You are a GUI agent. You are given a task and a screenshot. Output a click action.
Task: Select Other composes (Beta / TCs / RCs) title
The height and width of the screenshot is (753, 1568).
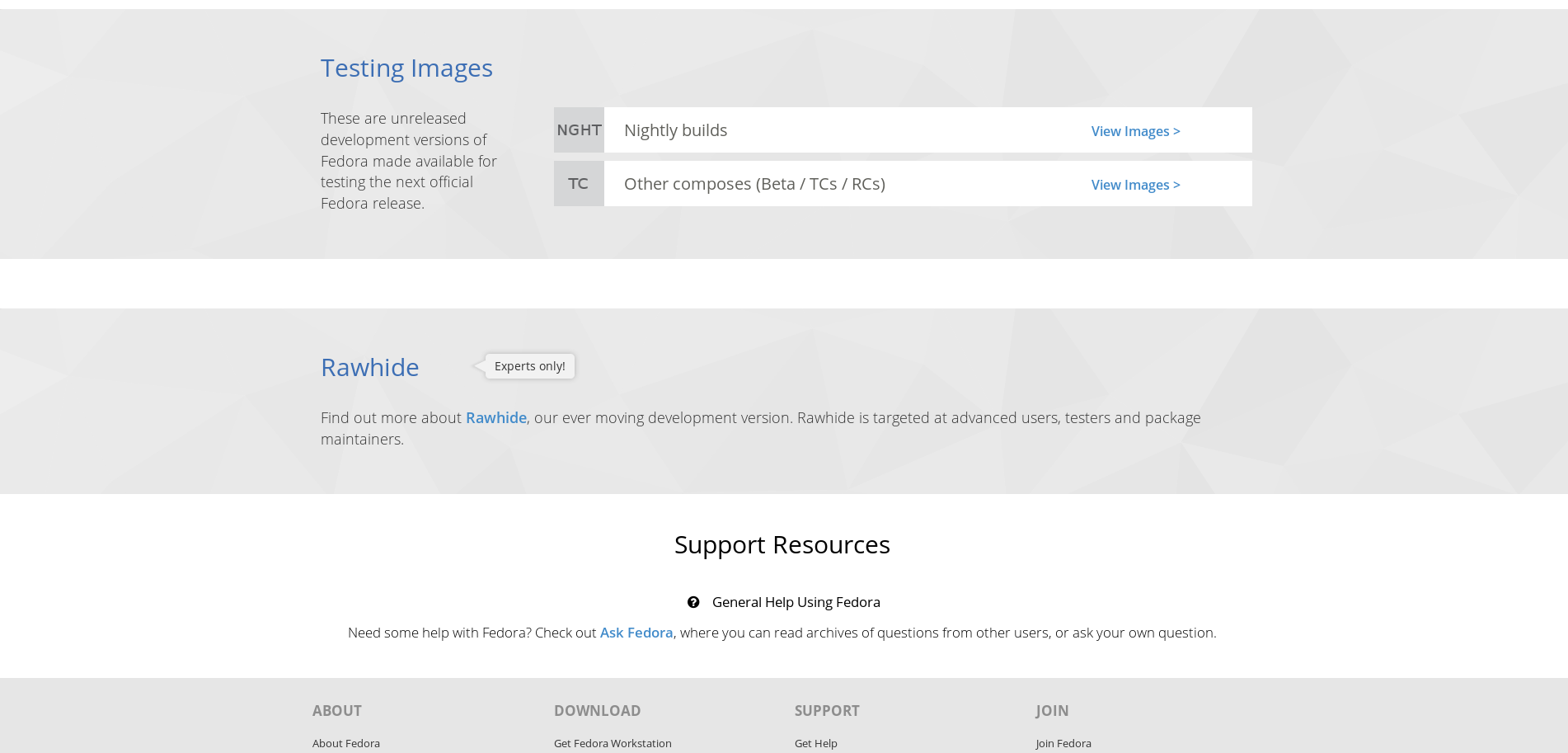pyautogui.click(x=754, y=184)
